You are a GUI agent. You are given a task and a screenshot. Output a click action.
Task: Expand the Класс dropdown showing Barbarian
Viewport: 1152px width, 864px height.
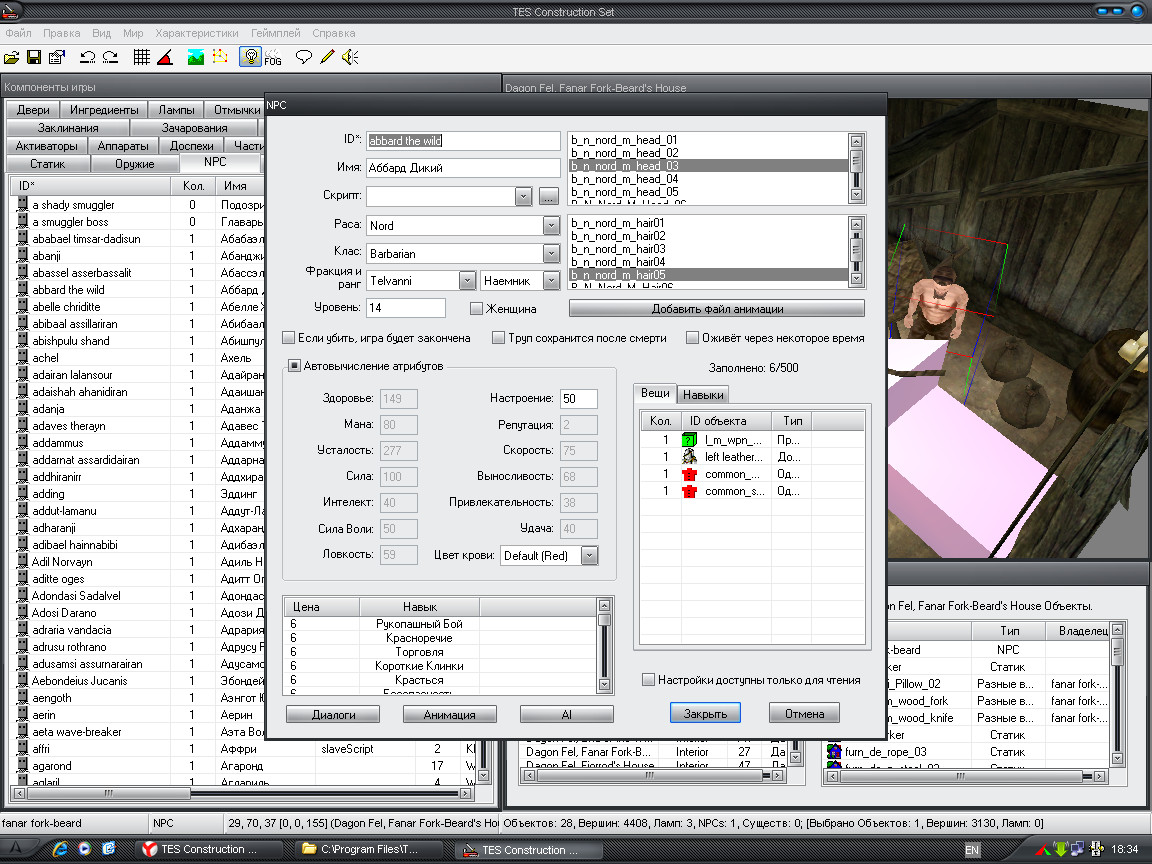coord(551,254)
